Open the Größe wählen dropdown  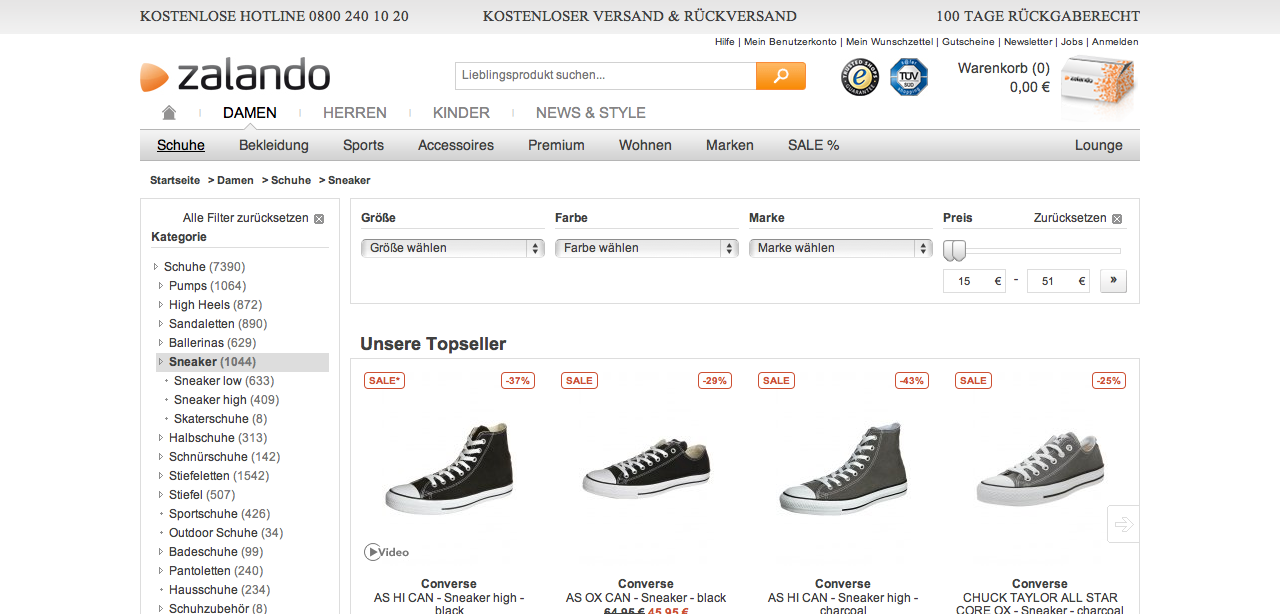(x=452, y=248)
